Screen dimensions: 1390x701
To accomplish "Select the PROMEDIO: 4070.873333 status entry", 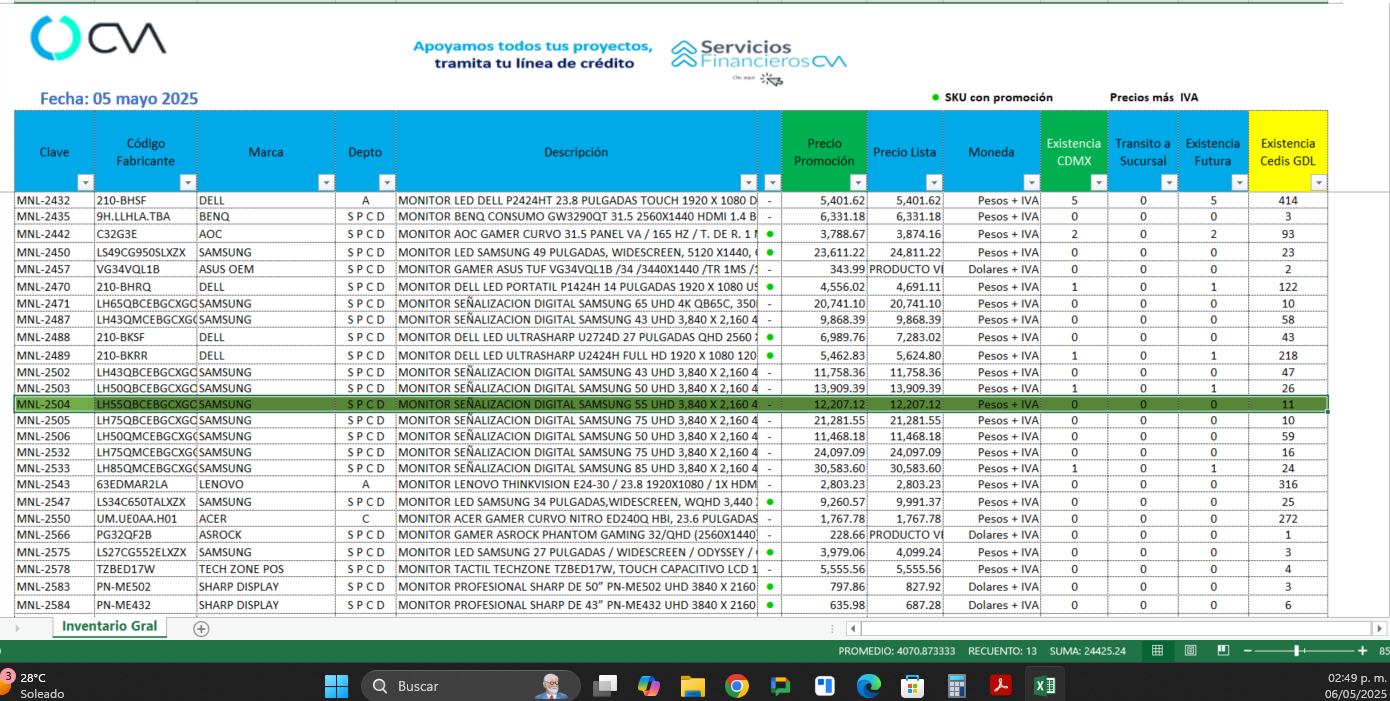I will pyautogui.click(x=897, y=651).
